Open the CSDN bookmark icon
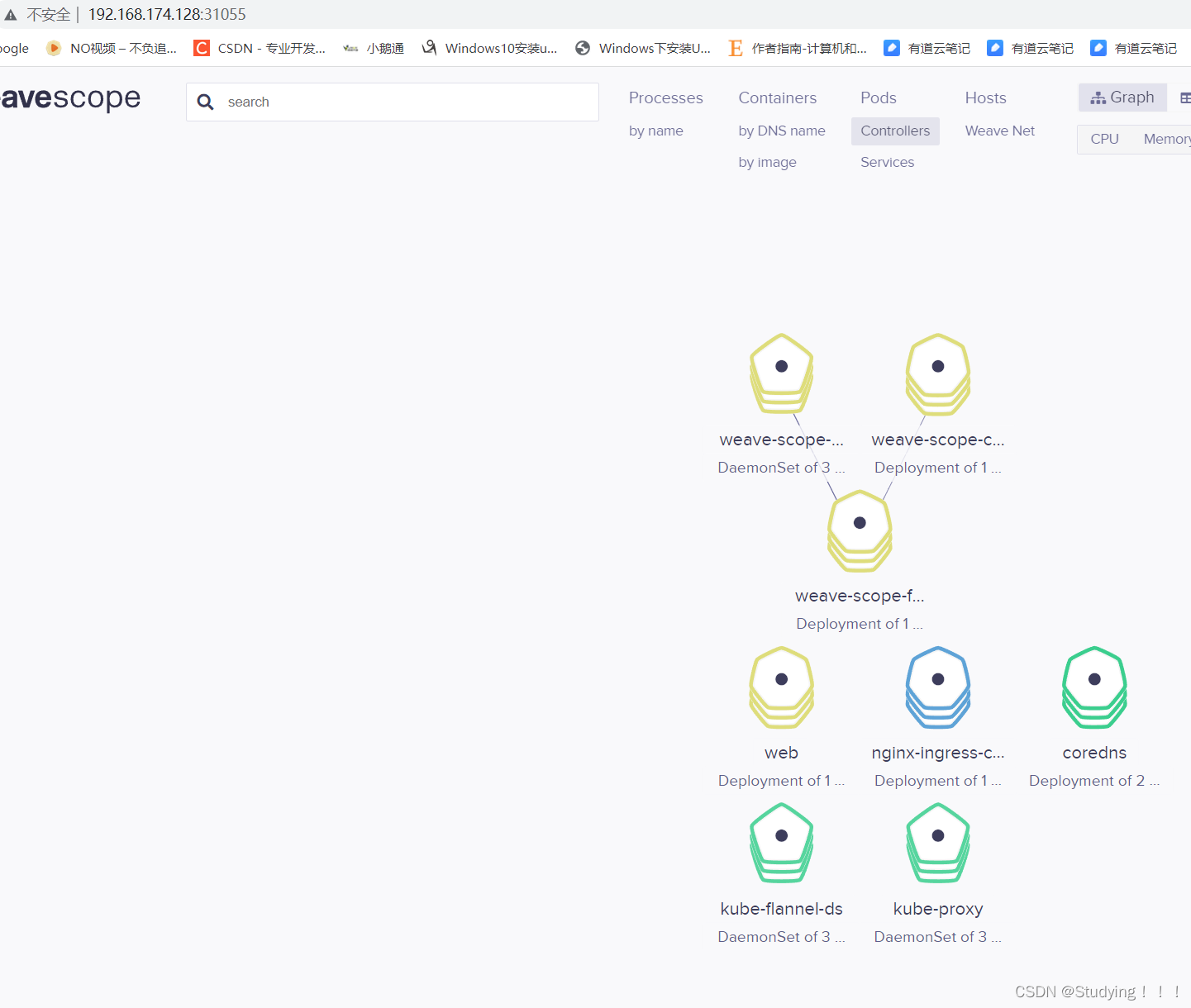The width and height of the screenshot is (1191, 1008). (x=202, y=48)
